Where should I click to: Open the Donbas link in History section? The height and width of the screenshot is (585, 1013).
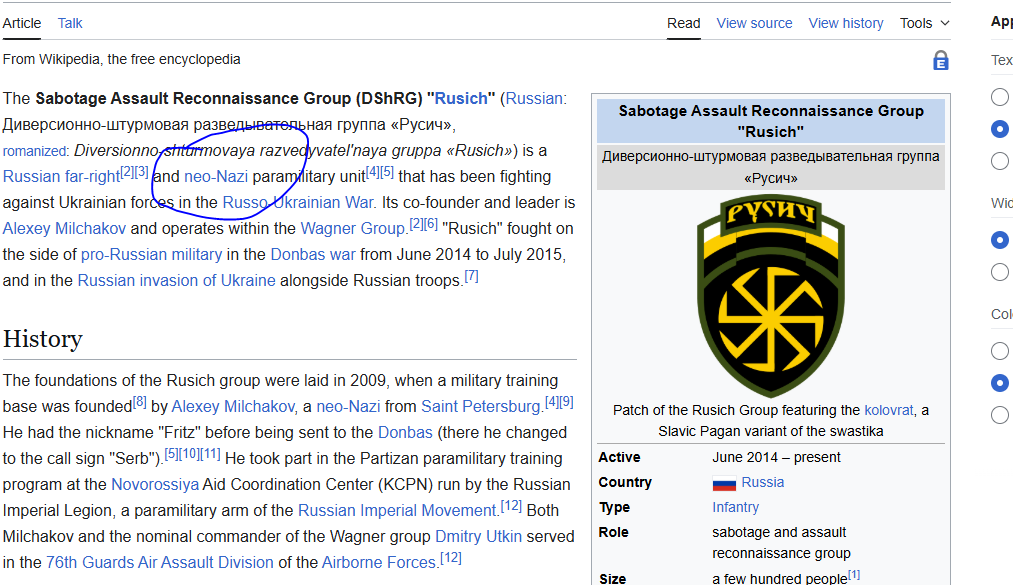point(405,432)
